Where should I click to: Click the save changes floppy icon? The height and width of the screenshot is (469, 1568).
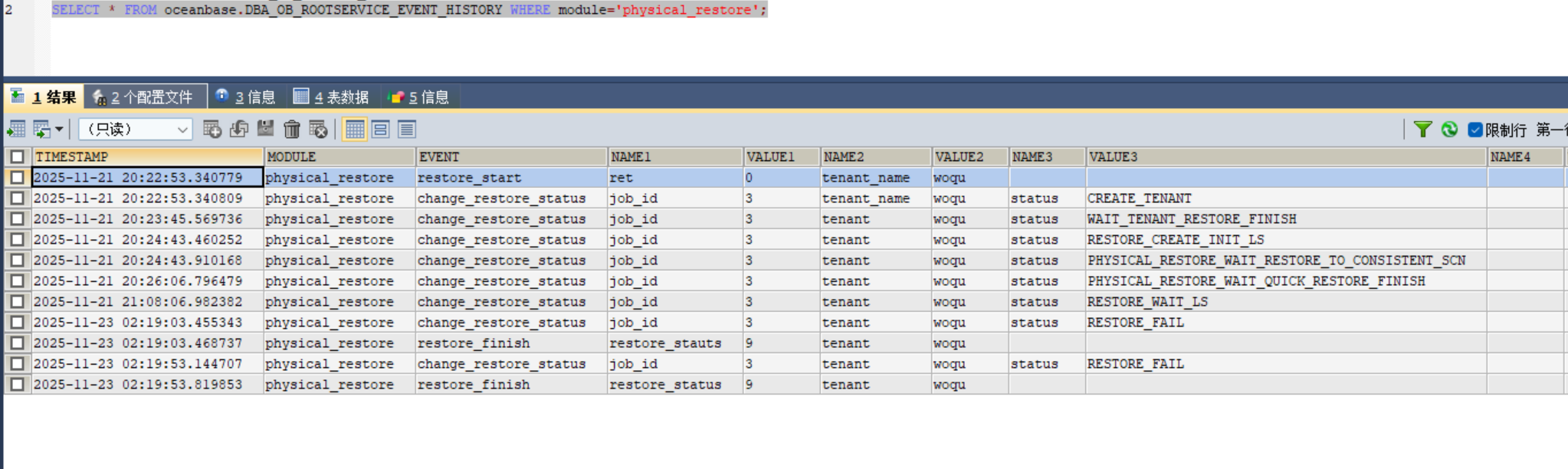coord(265,130)
